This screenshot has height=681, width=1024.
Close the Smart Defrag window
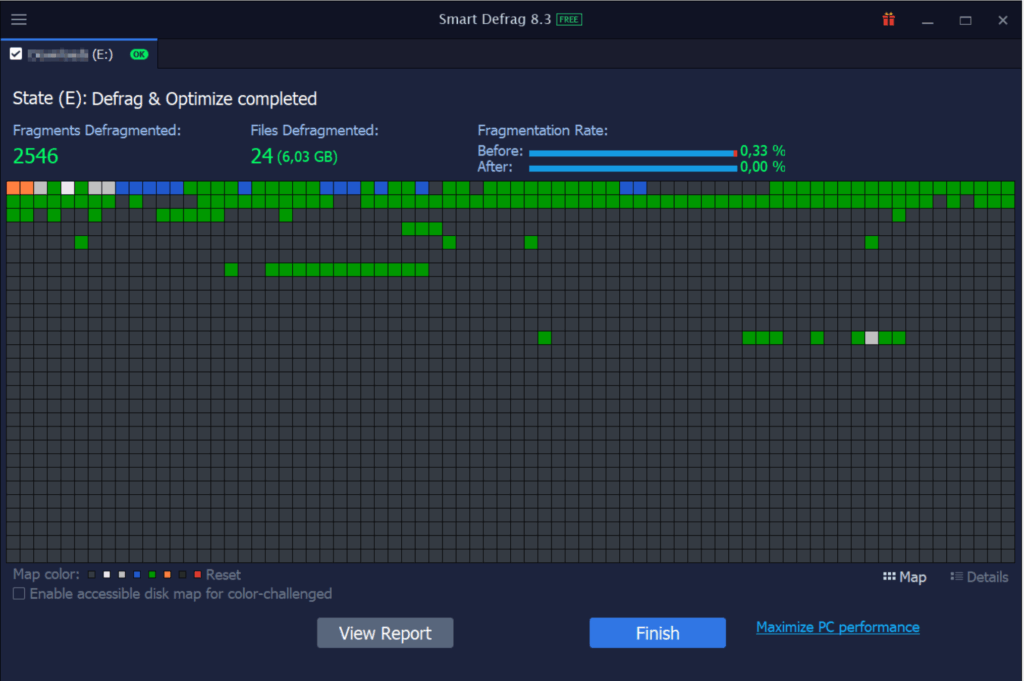[1003, 20]
